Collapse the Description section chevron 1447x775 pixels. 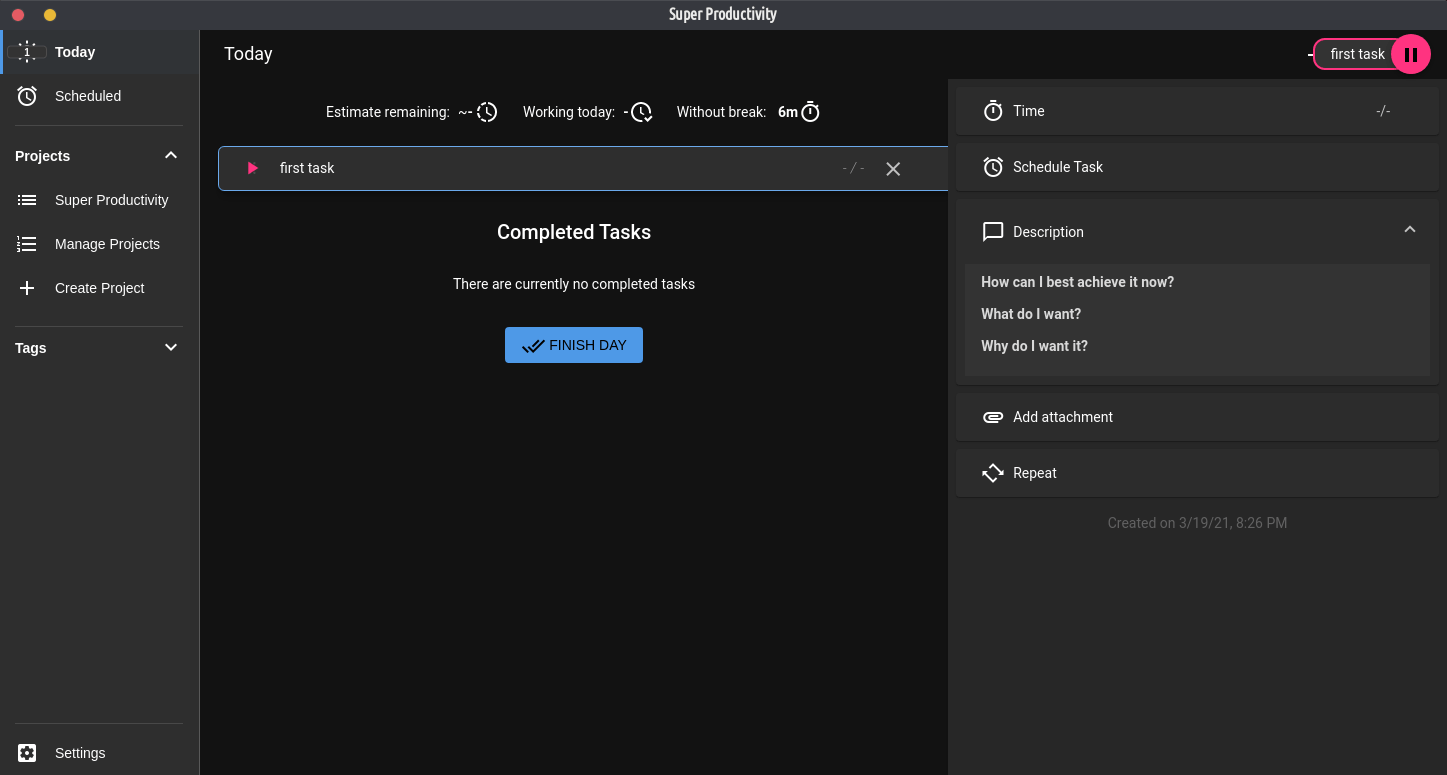[x=1410, y=229]
